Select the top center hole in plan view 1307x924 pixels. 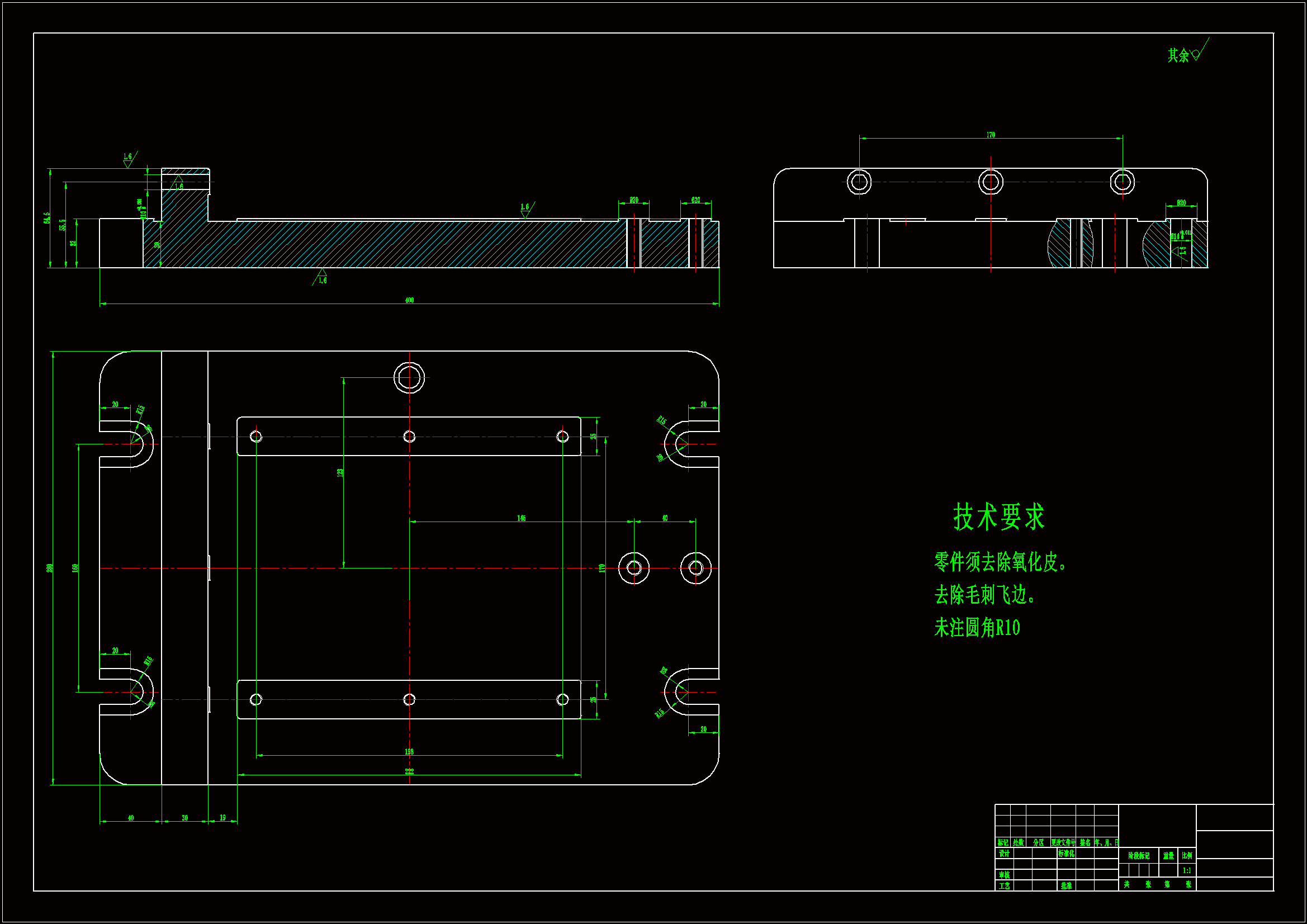[x=409, y=377]
